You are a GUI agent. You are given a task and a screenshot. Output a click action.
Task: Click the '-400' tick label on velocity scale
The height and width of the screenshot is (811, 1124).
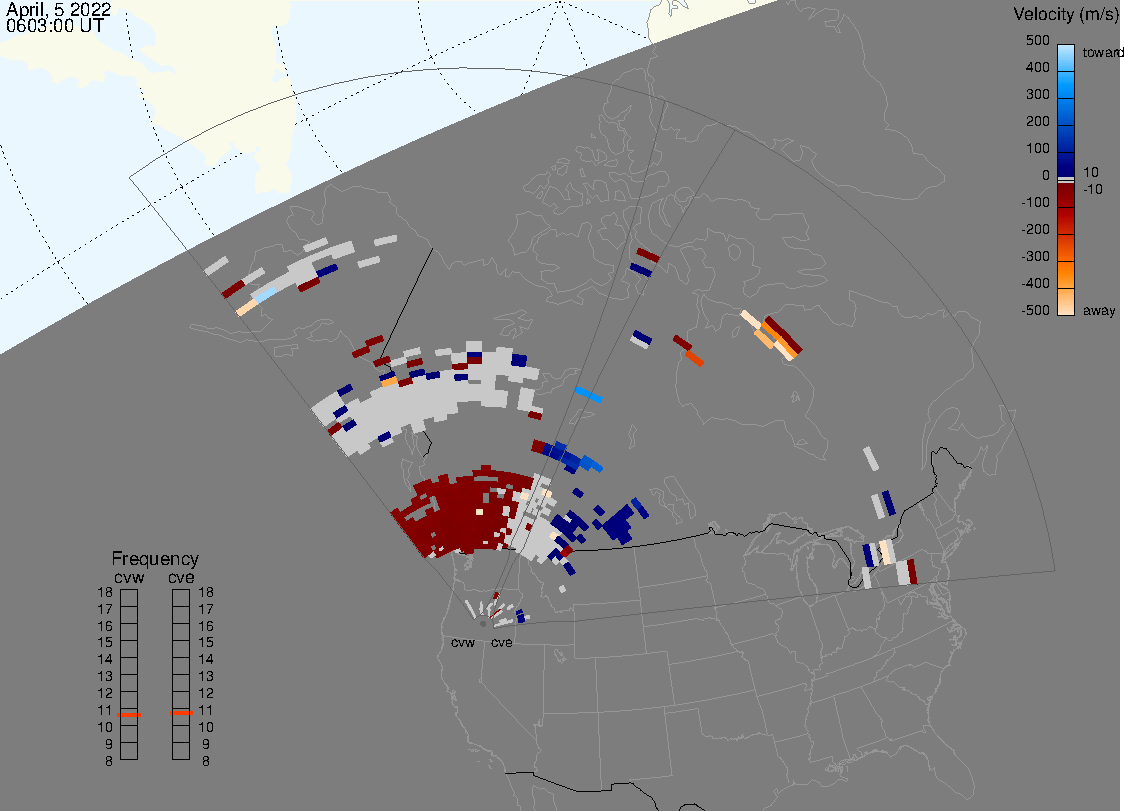tap(1035, 283)
